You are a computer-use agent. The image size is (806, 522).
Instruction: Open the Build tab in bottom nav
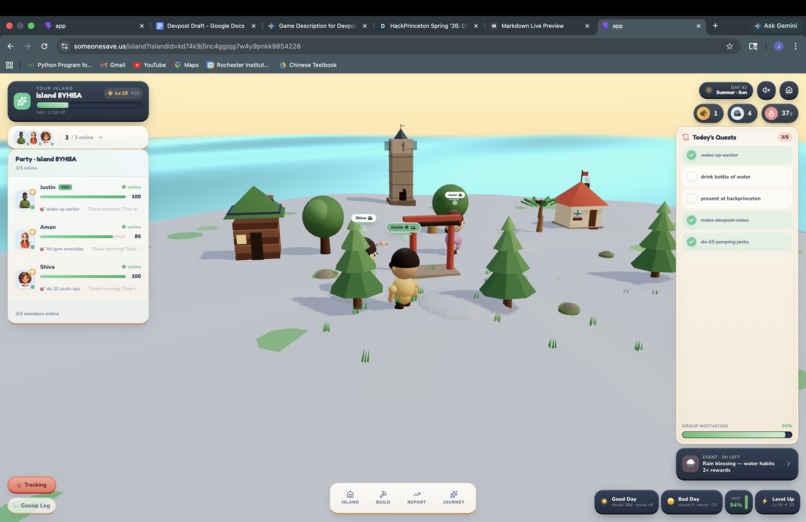[x=383, y=497]
